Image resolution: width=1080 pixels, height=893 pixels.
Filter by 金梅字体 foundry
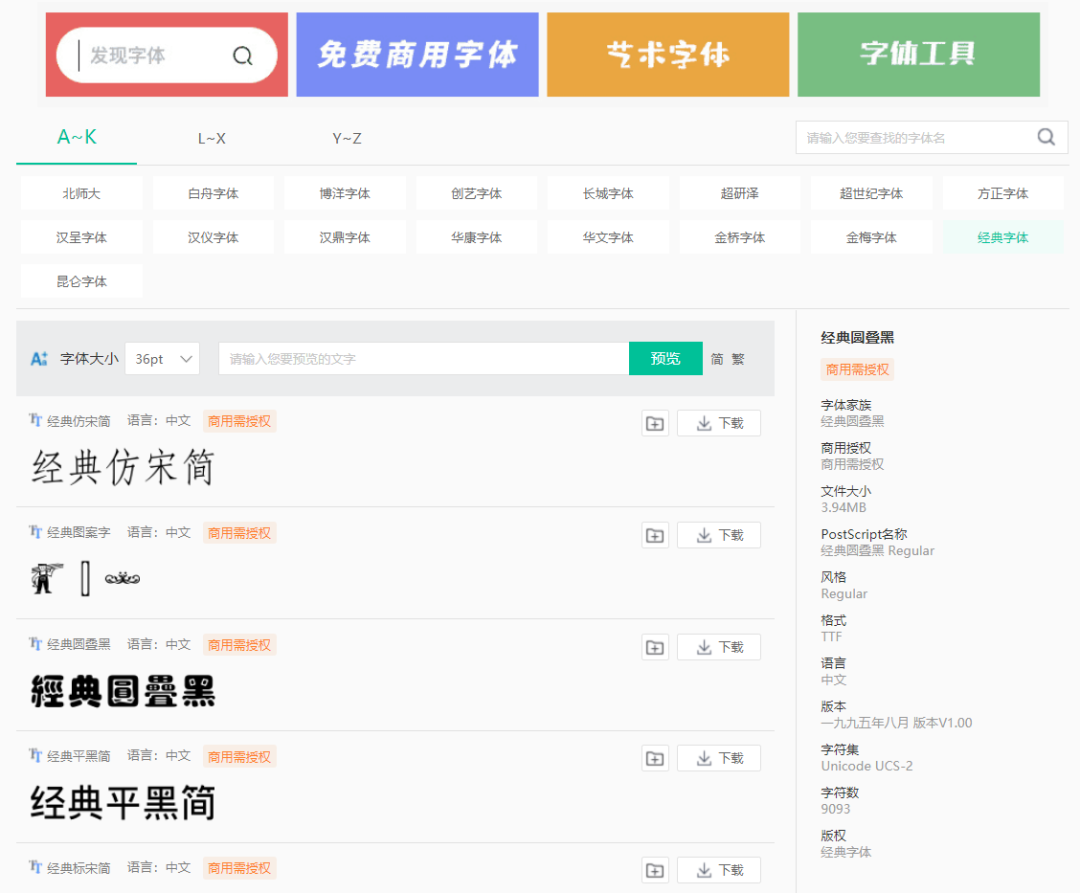[871, 238]
